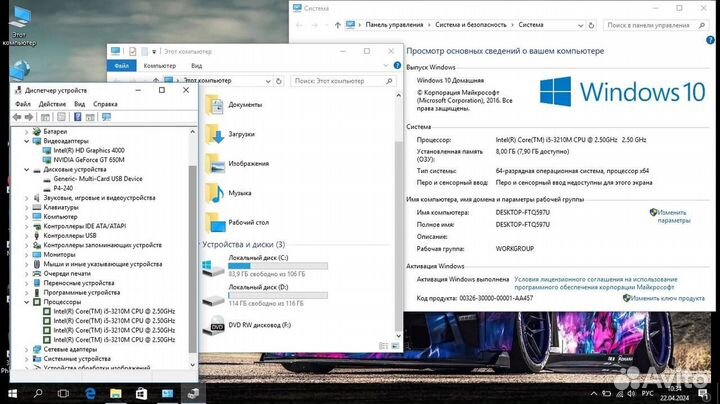Switch to large icons view in This PC
Image resolution: width=720 pixels, height=404 pixels.
395,346
